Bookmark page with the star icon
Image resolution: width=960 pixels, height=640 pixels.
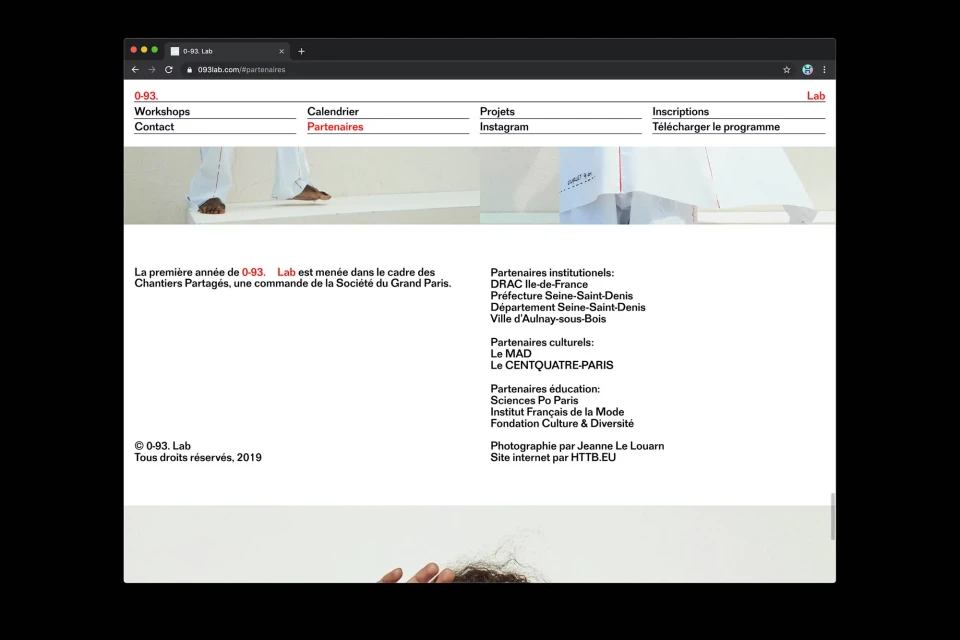(x=786, y=70)
